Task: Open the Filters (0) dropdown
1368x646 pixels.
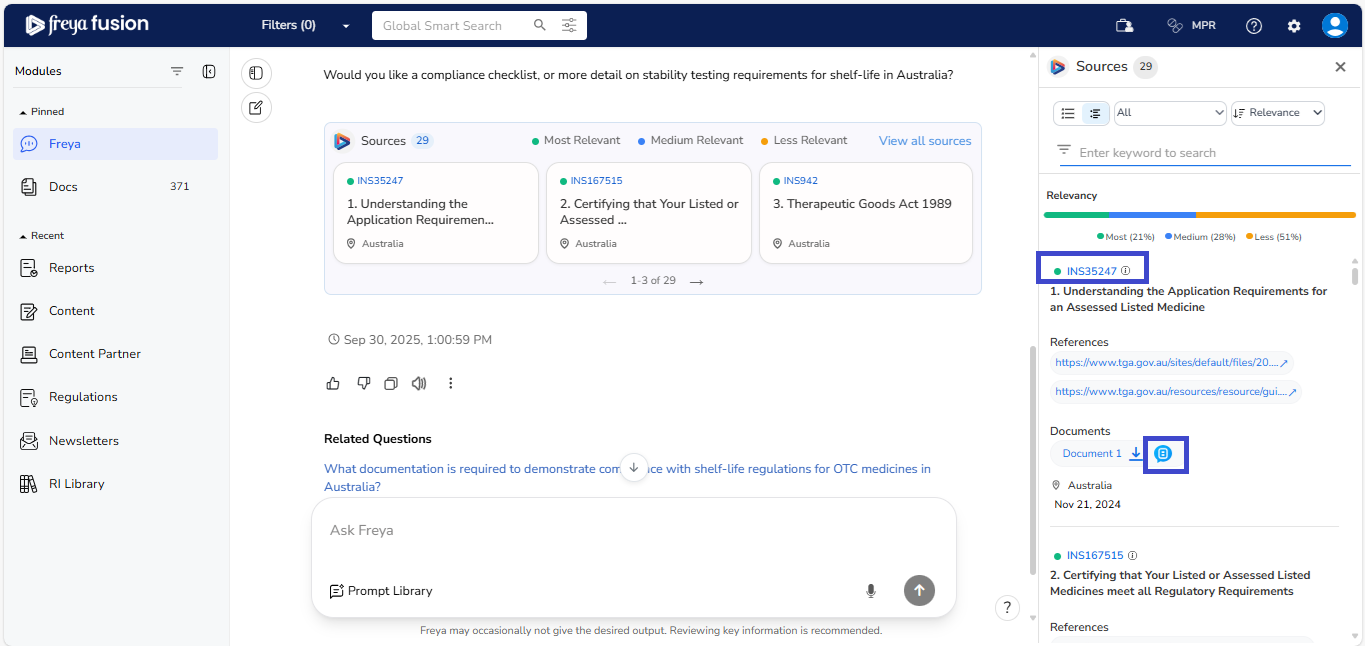Action: pyautogui.click(x=305, y=26)
